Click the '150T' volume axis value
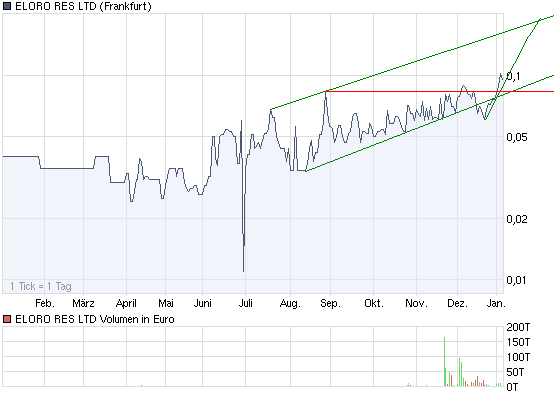Image resolution: width=554 pixels, height=405 pixels. (x=518, y=342)
